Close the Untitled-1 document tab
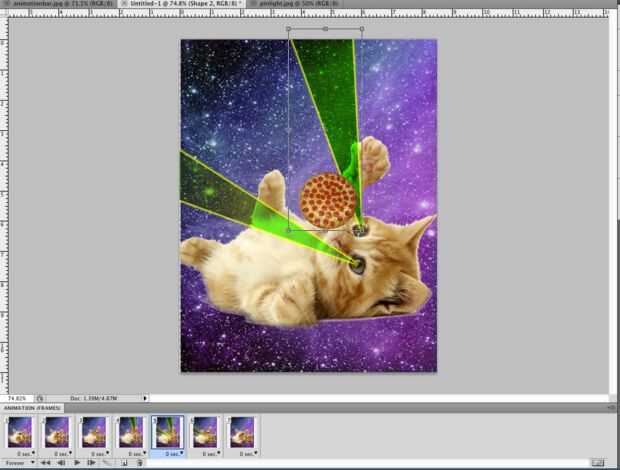The image size is (620, 470). 124,3
